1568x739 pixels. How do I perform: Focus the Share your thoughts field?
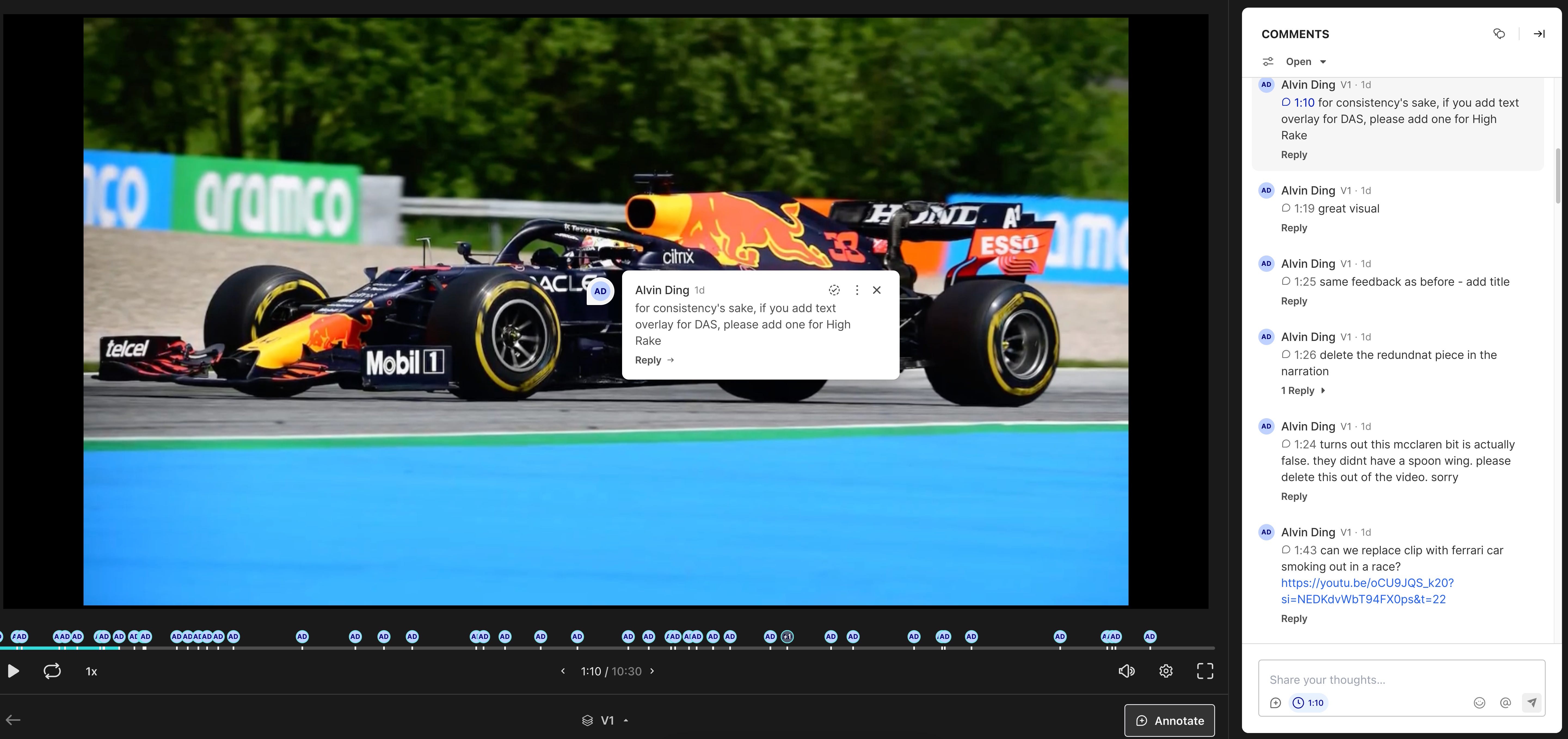1401,679
